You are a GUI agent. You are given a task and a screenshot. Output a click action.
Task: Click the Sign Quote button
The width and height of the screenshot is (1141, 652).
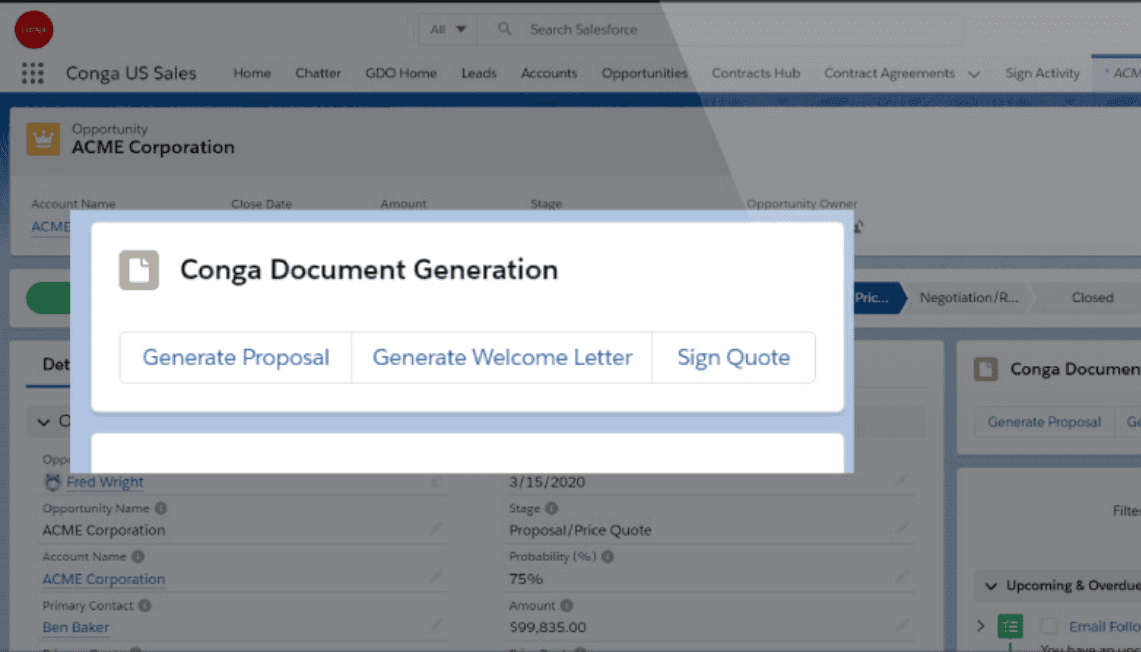tap(734, 357)
